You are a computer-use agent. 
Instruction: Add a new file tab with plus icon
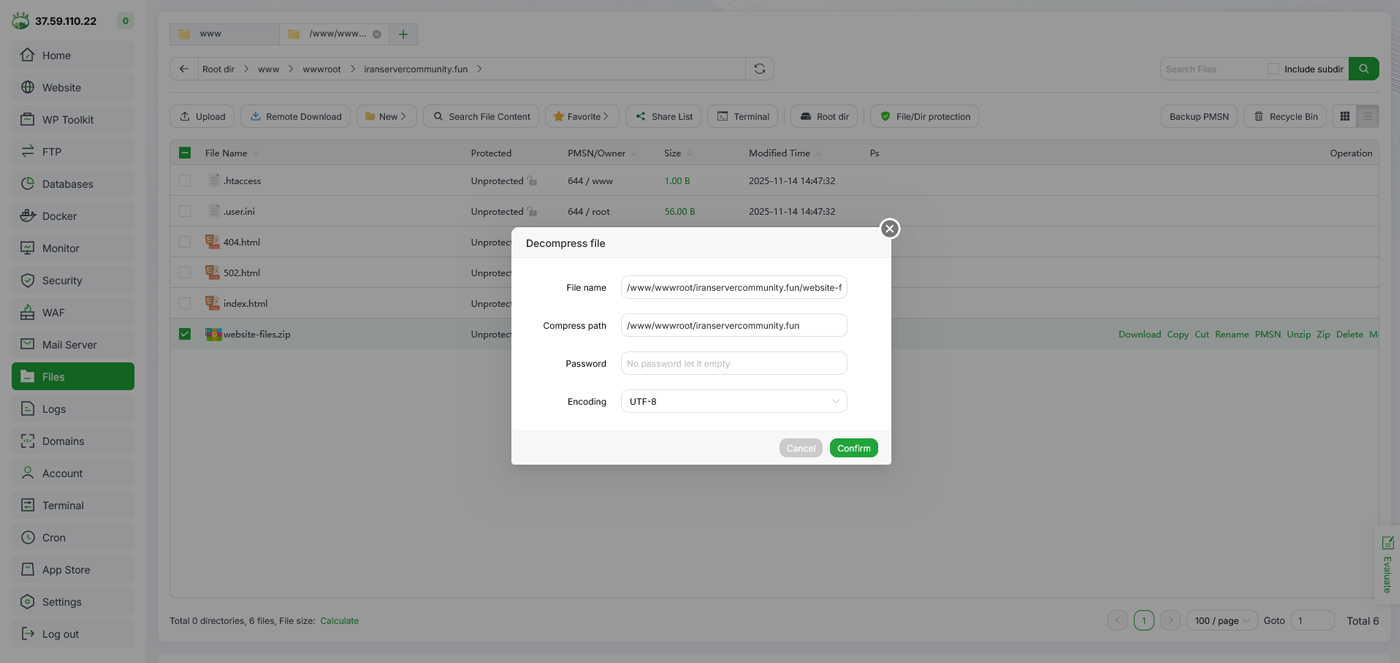(403, 34)
